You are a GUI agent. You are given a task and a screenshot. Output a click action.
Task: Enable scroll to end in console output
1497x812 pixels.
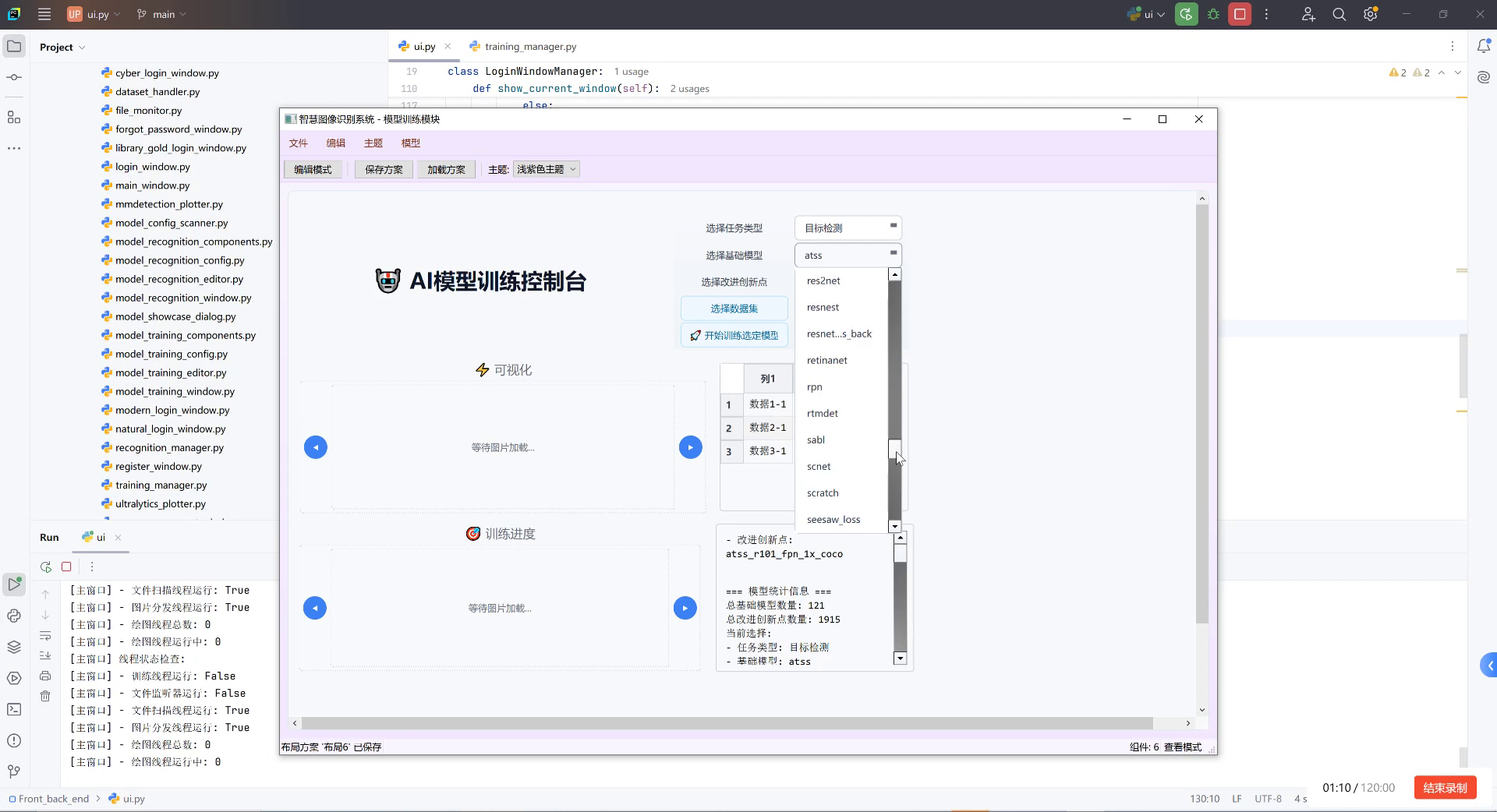[x=46, y=655]
